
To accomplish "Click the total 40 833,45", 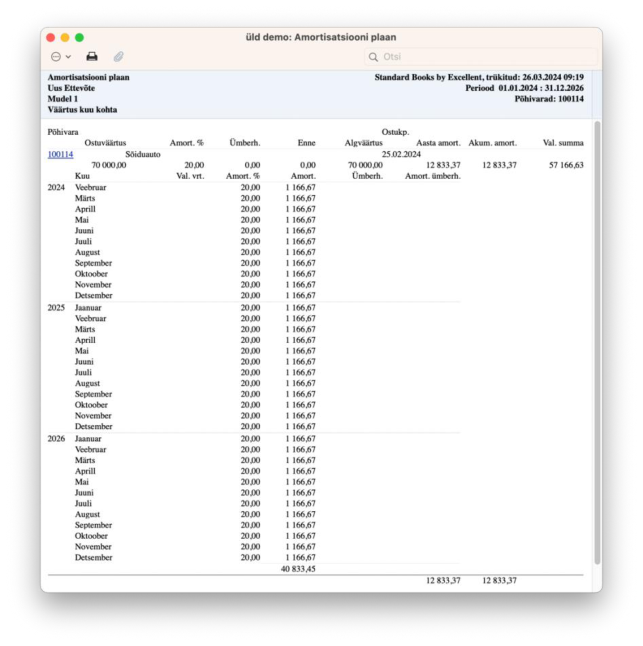I will point(298,569).
